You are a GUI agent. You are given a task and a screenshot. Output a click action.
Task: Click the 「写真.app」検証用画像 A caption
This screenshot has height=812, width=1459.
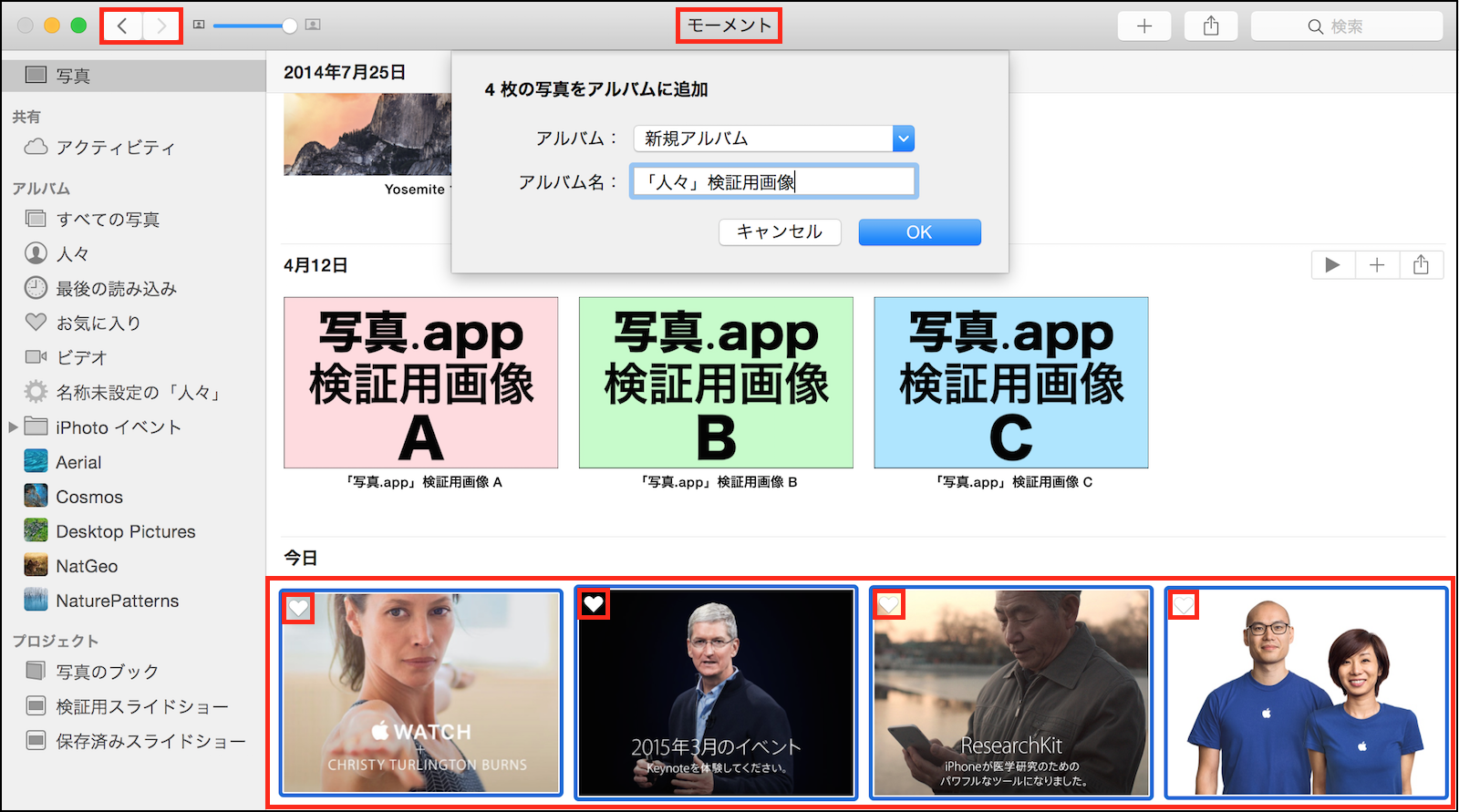pos(424,482)
